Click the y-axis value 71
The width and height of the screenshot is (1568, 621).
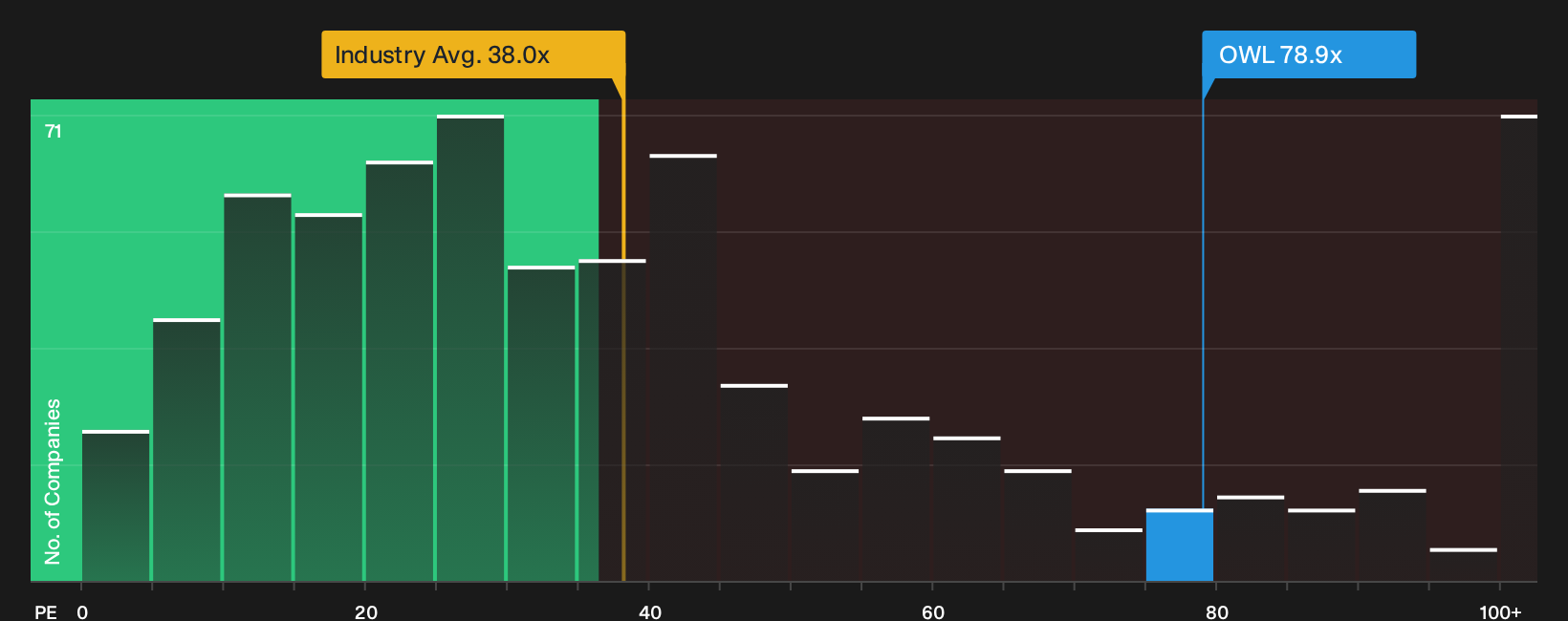coord(54,131)
